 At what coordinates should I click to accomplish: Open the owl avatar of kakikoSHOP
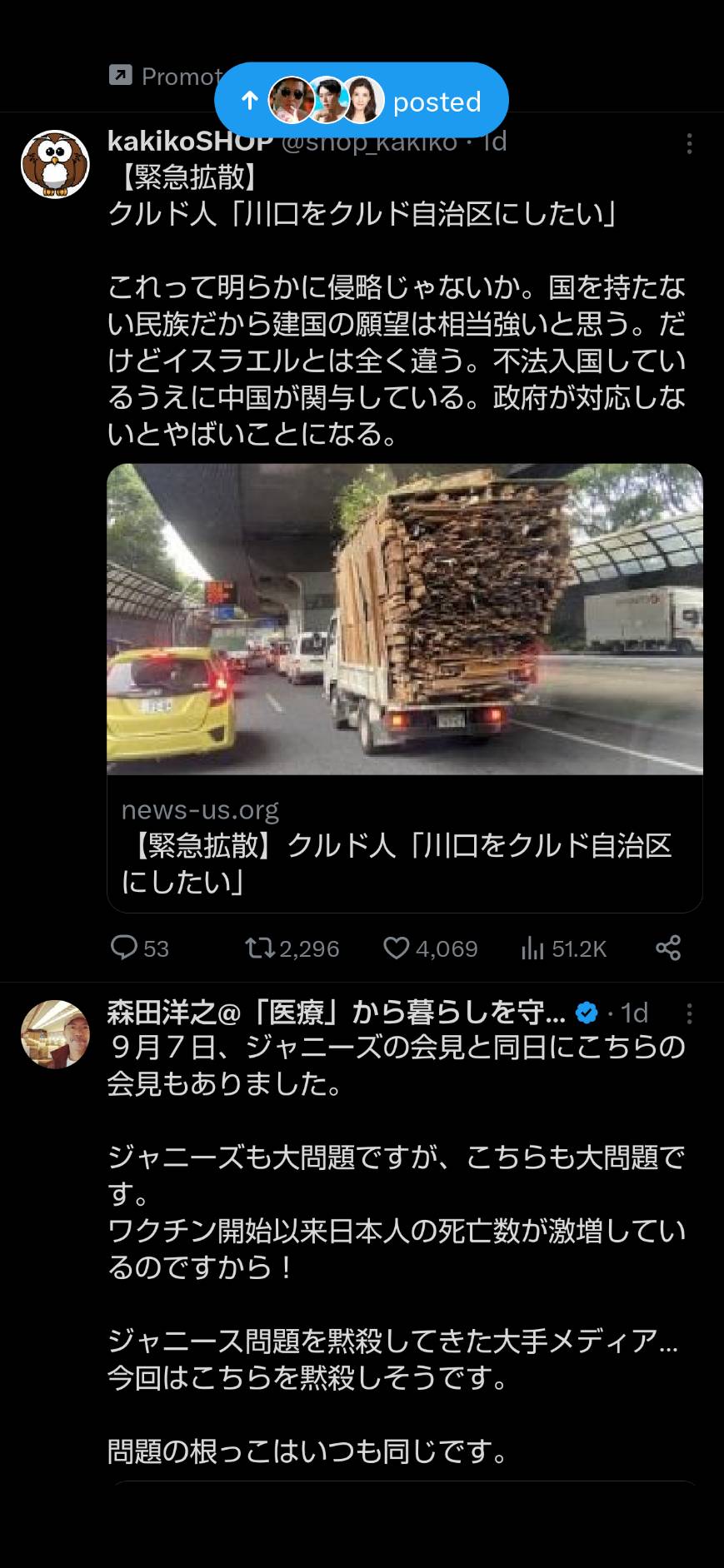(55, 163)
